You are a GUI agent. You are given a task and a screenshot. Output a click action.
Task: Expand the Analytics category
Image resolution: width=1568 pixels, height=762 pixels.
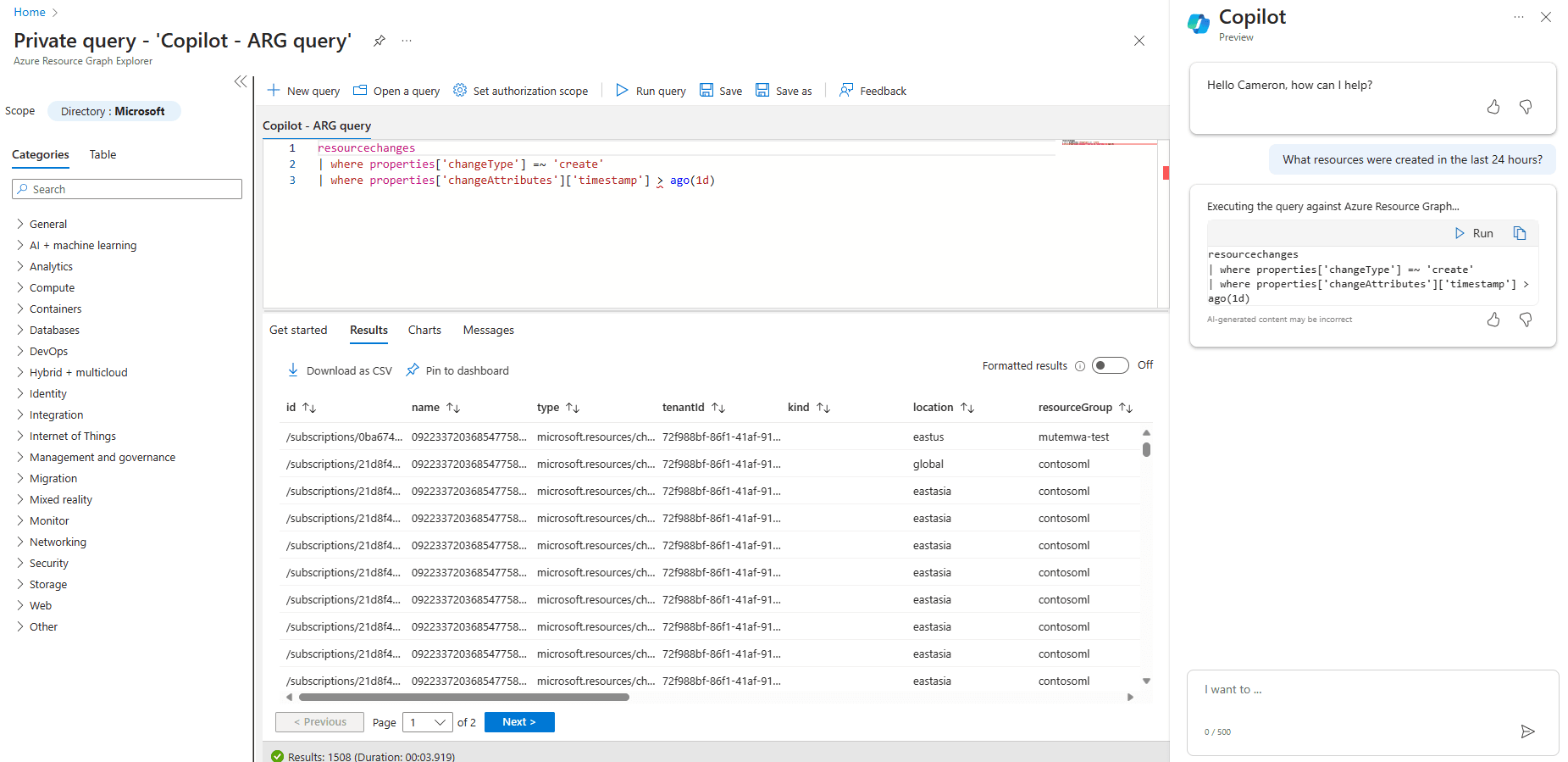[x=20, y=266]
